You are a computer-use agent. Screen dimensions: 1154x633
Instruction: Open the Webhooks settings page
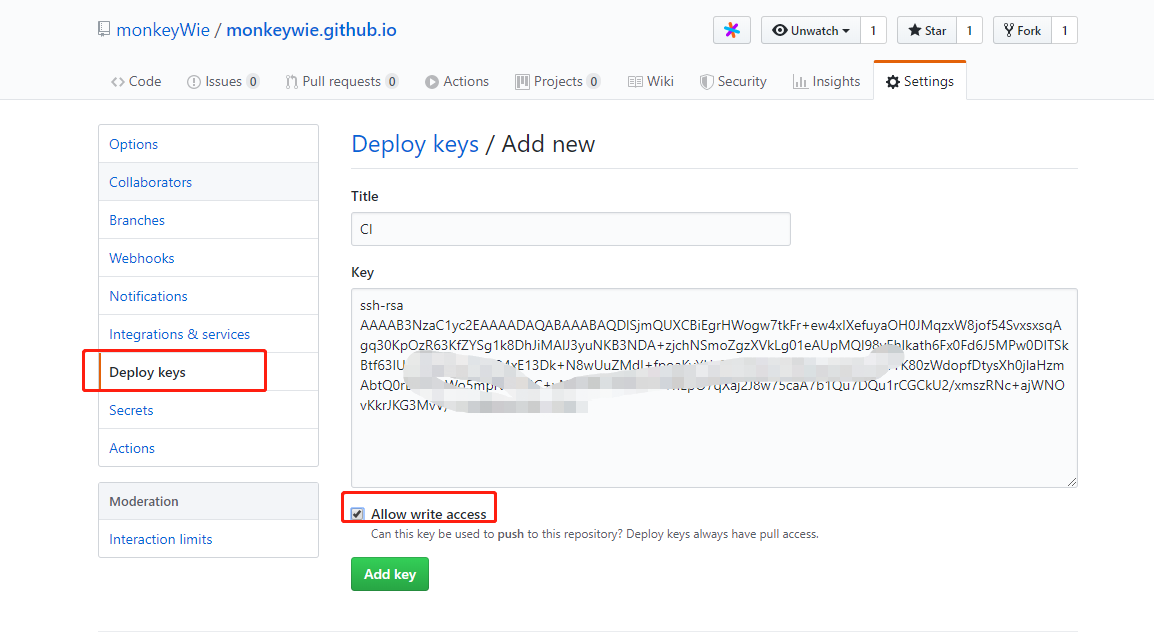tap(142, 258)
